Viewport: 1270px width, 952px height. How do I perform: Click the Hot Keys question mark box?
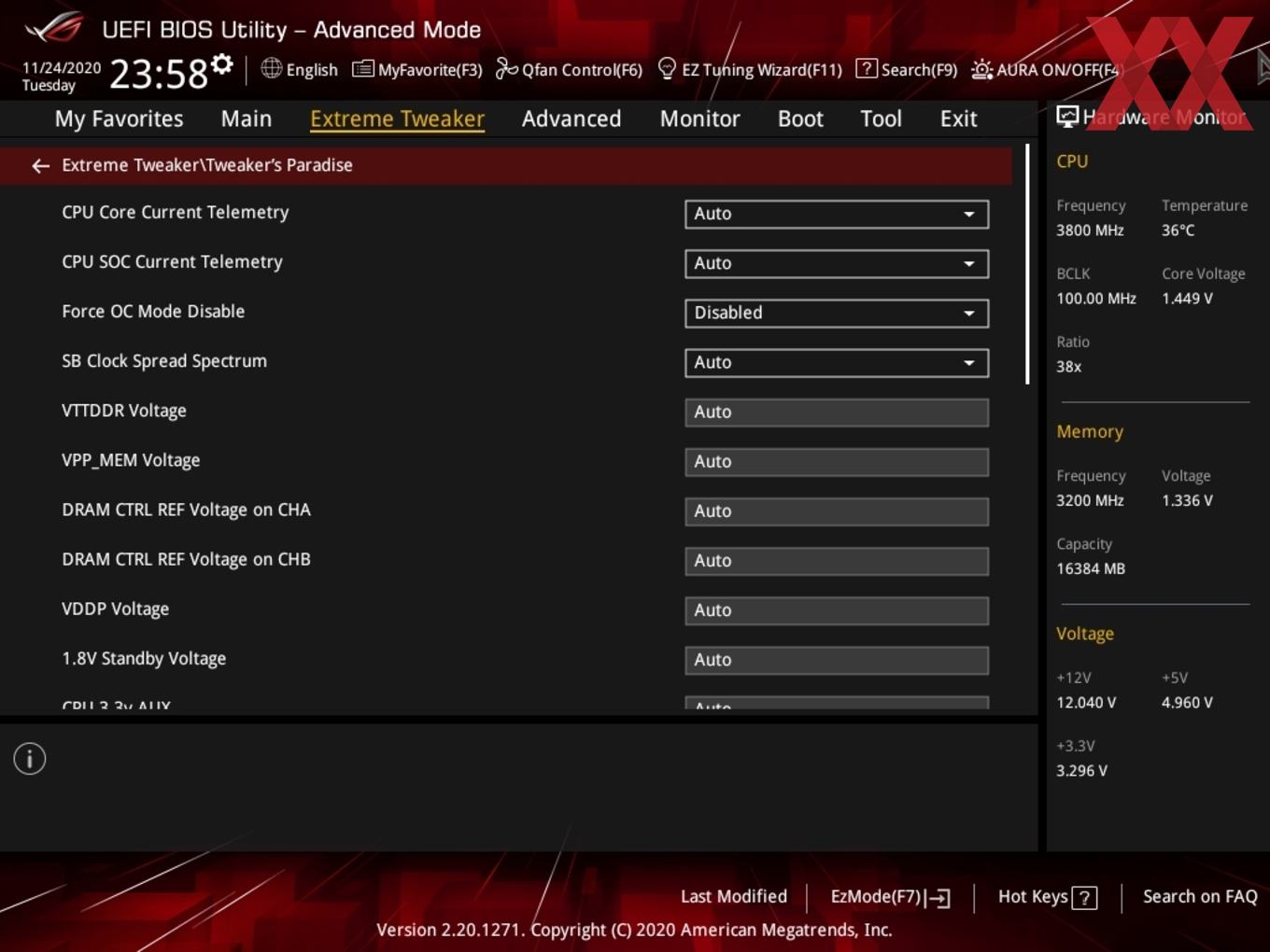[1084, 898]
